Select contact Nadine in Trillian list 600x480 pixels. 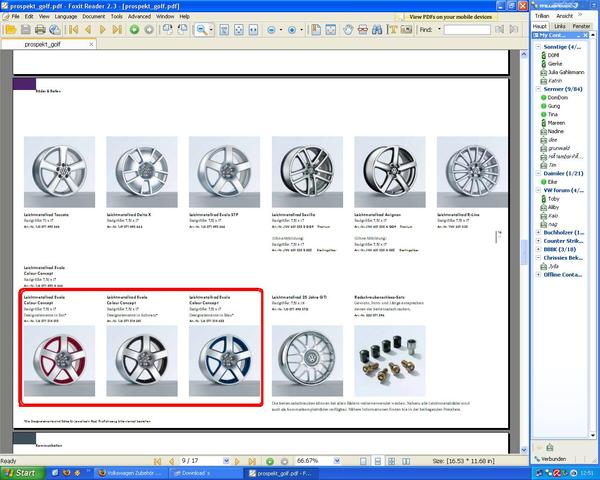pos(553,131)
